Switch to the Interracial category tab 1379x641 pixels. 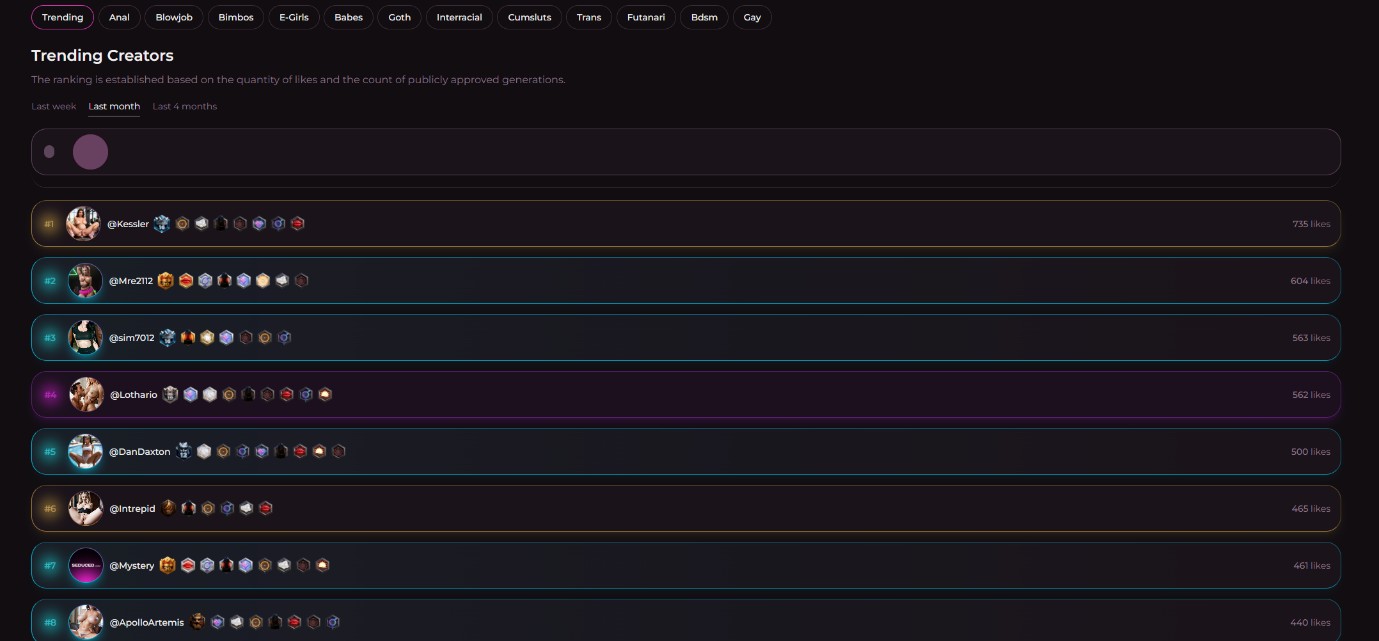(459, 17)
